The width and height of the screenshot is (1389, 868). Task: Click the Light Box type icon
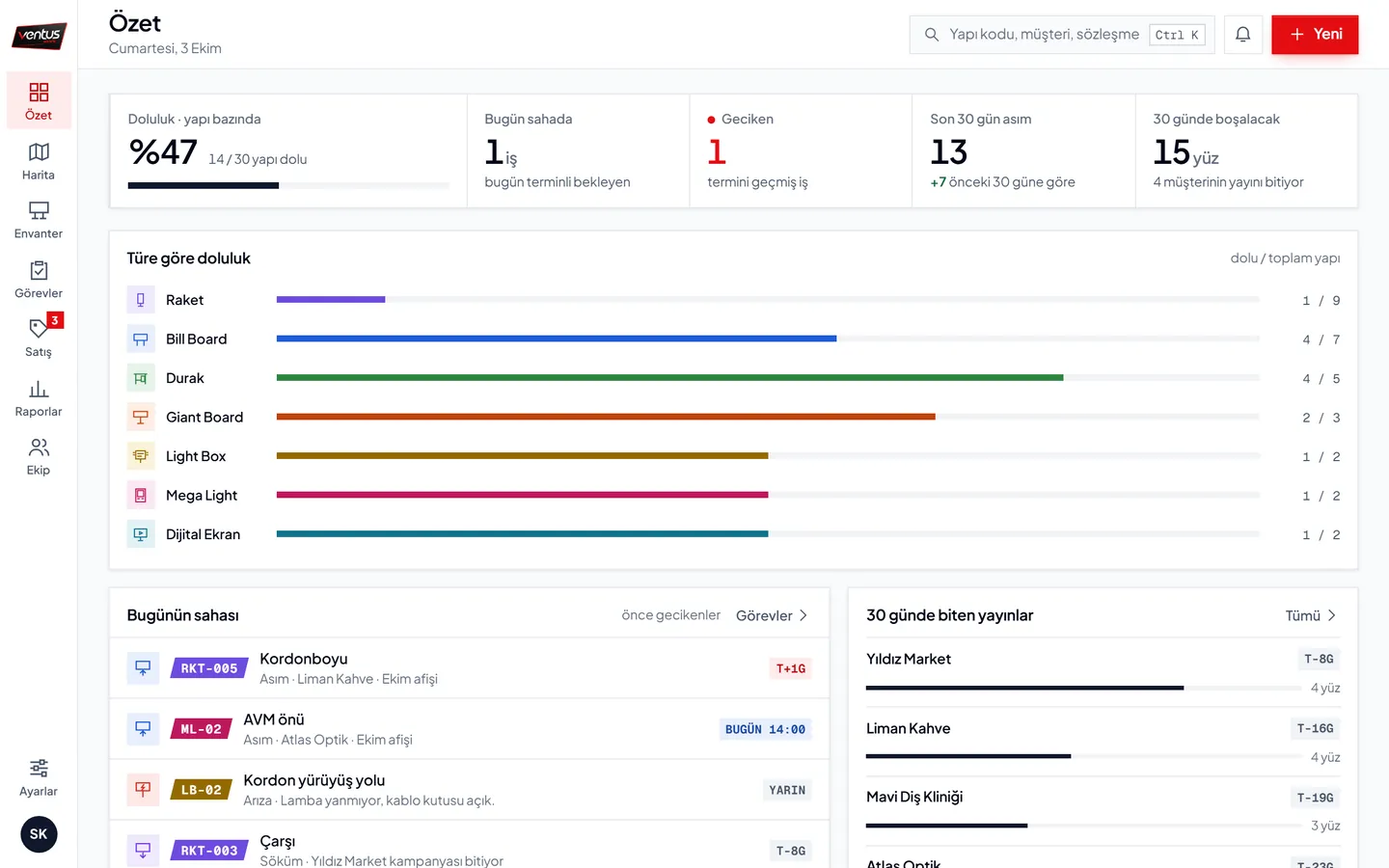point(141,456)
